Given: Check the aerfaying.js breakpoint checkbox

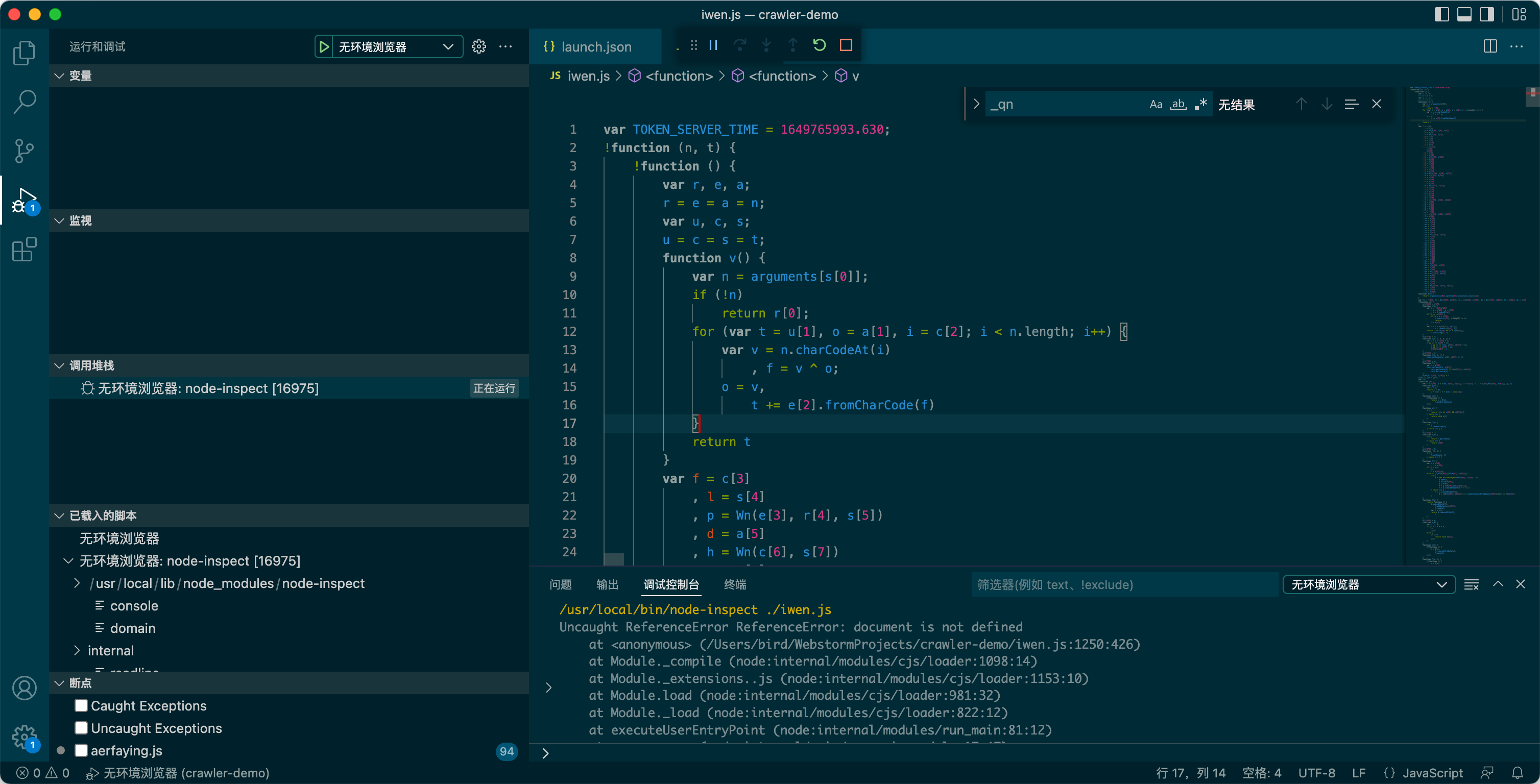Looking at the screenshot, I should click(x=81, y=750).
